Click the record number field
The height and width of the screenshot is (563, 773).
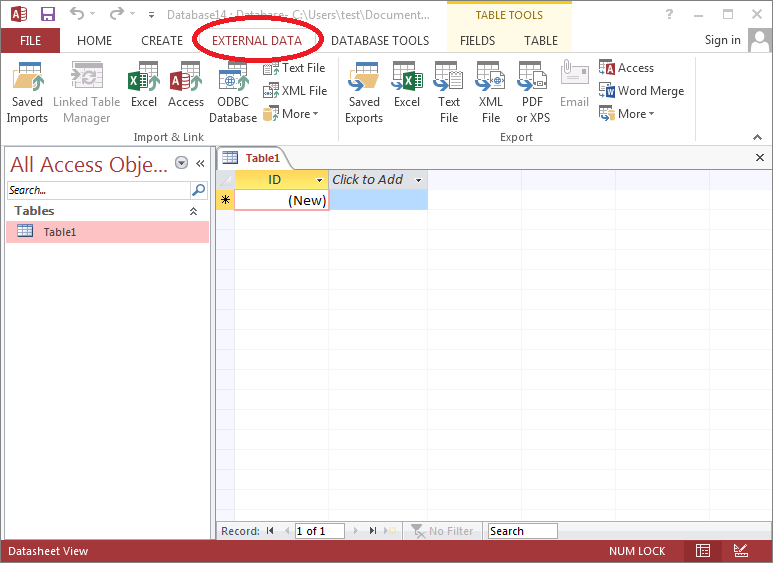tap(319, 531)
